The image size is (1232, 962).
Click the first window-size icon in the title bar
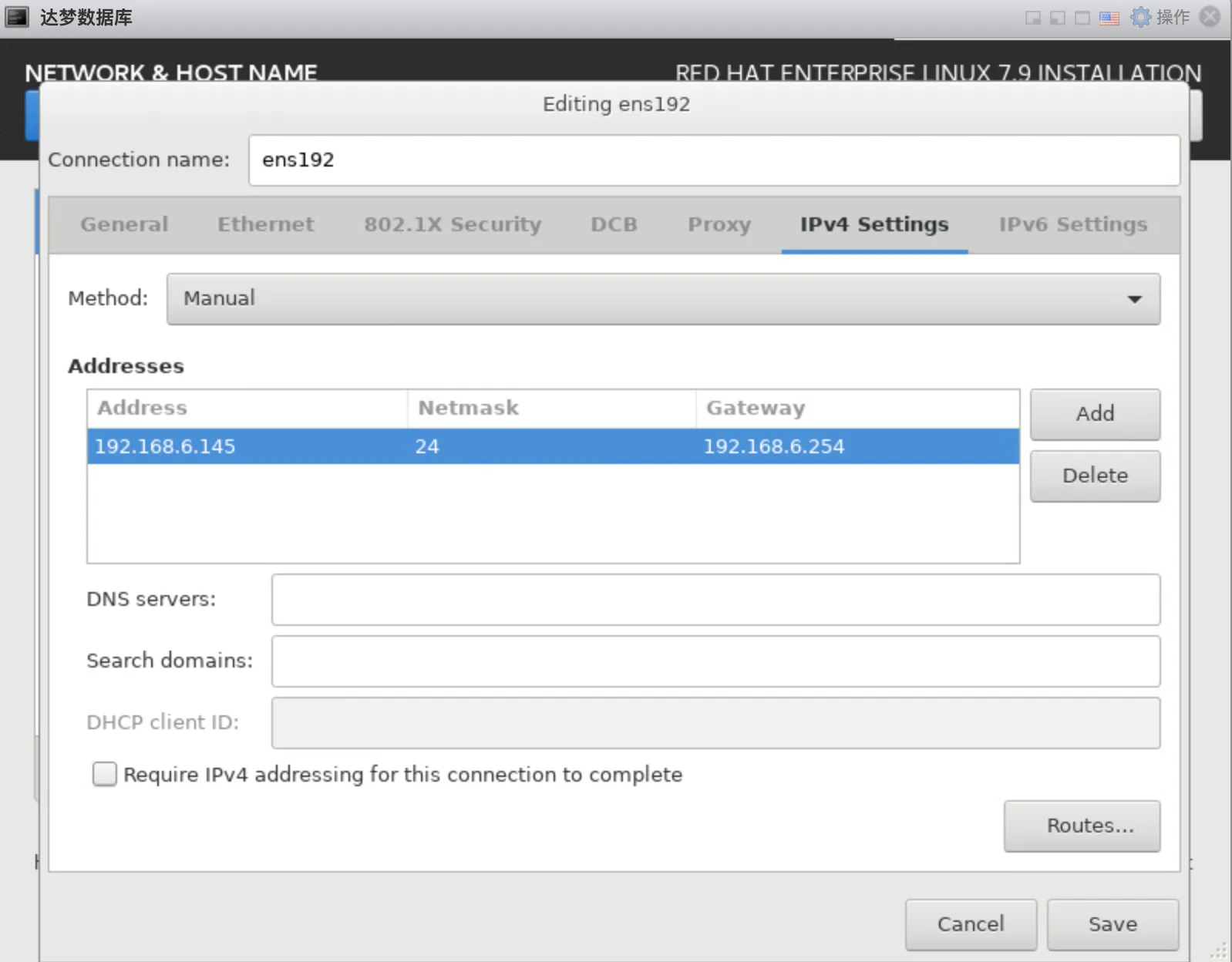(1033, 18)
